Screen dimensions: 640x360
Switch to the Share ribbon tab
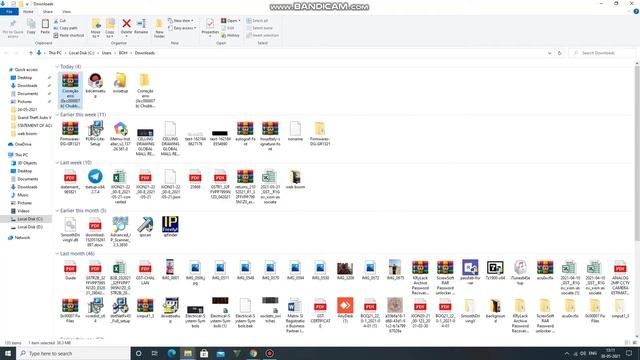[48, 11]
